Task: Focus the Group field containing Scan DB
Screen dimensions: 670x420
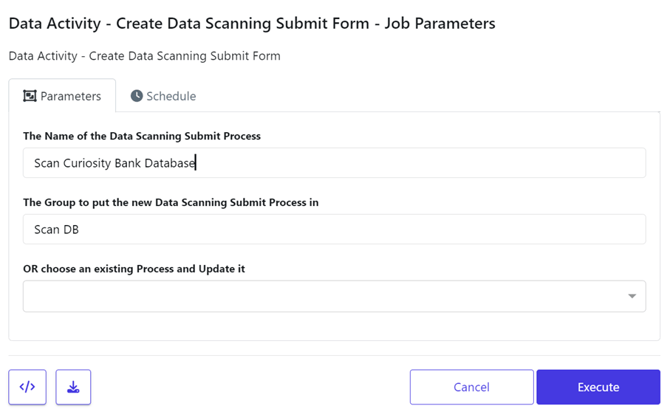Action: 334,229
